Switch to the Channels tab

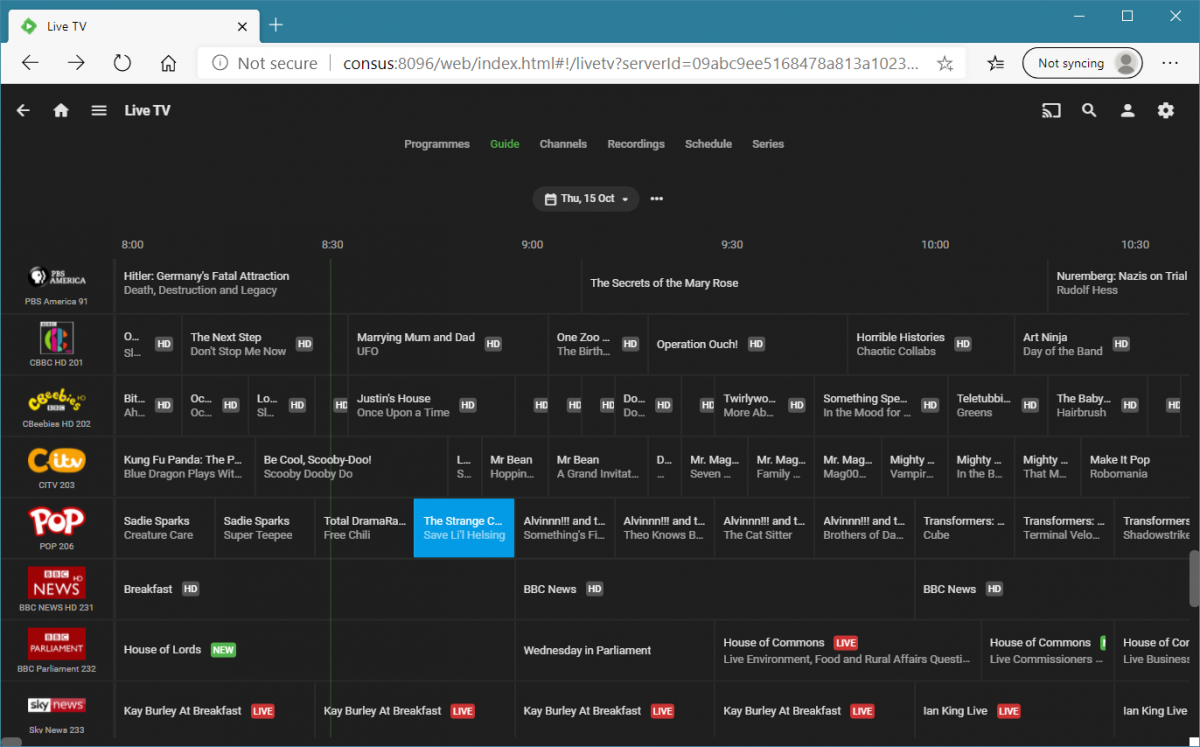tap(563, 144)
